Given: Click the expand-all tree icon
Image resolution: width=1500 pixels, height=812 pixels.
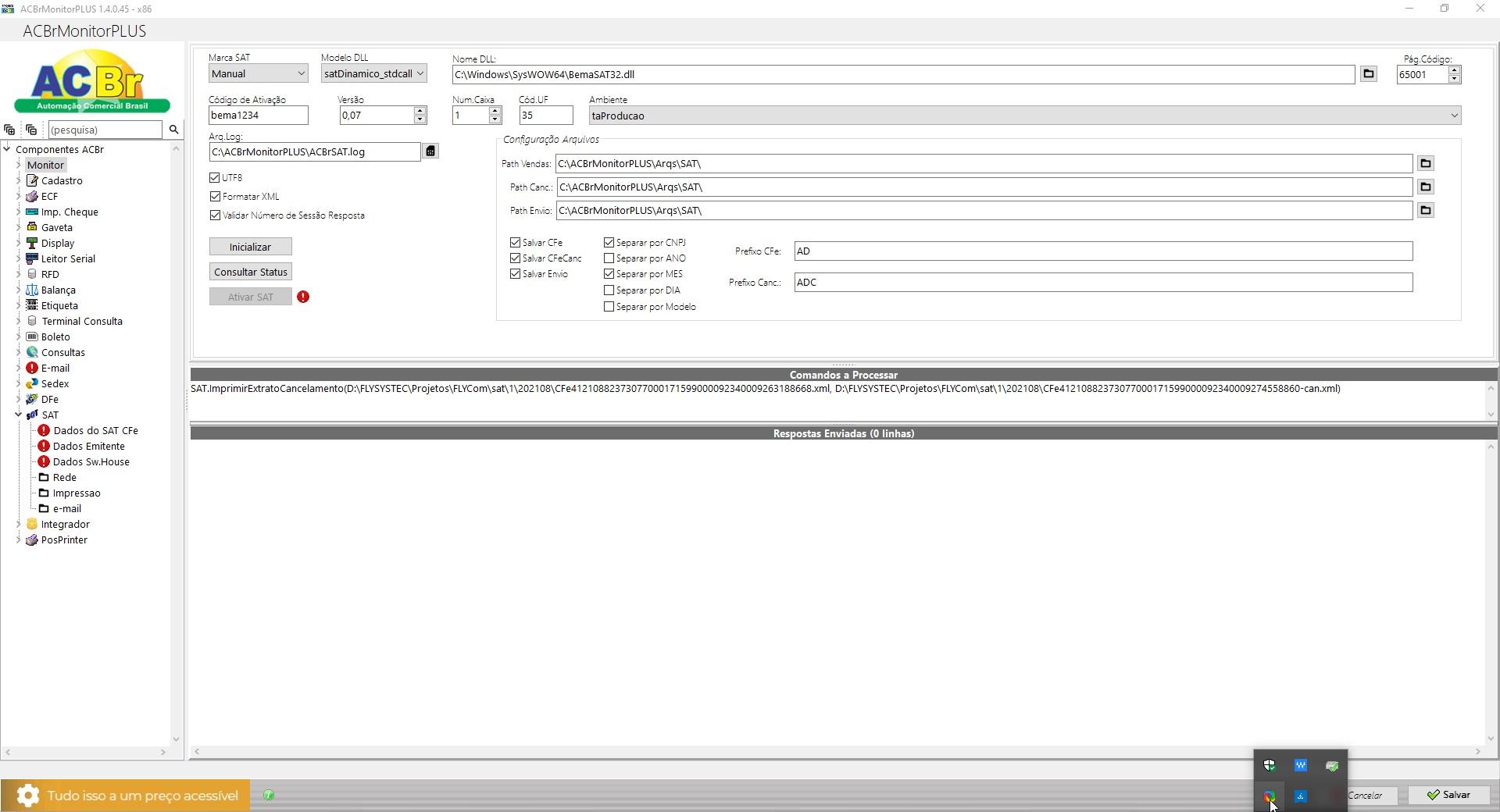Looking at the screenshot, I should (9, 130).
